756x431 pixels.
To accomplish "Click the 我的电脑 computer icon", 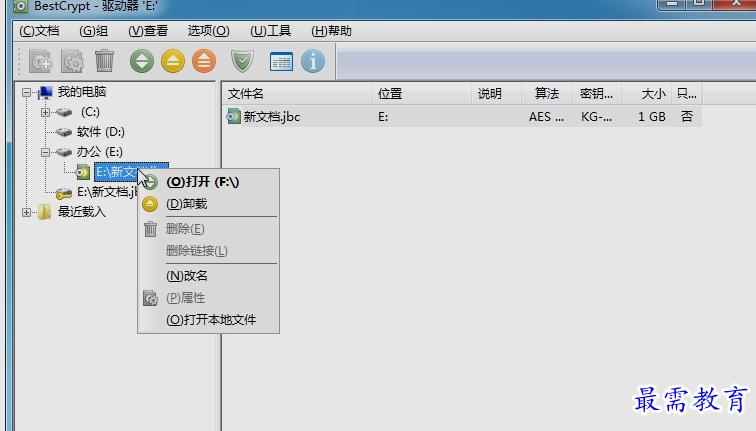I will [x=46, y=92].
